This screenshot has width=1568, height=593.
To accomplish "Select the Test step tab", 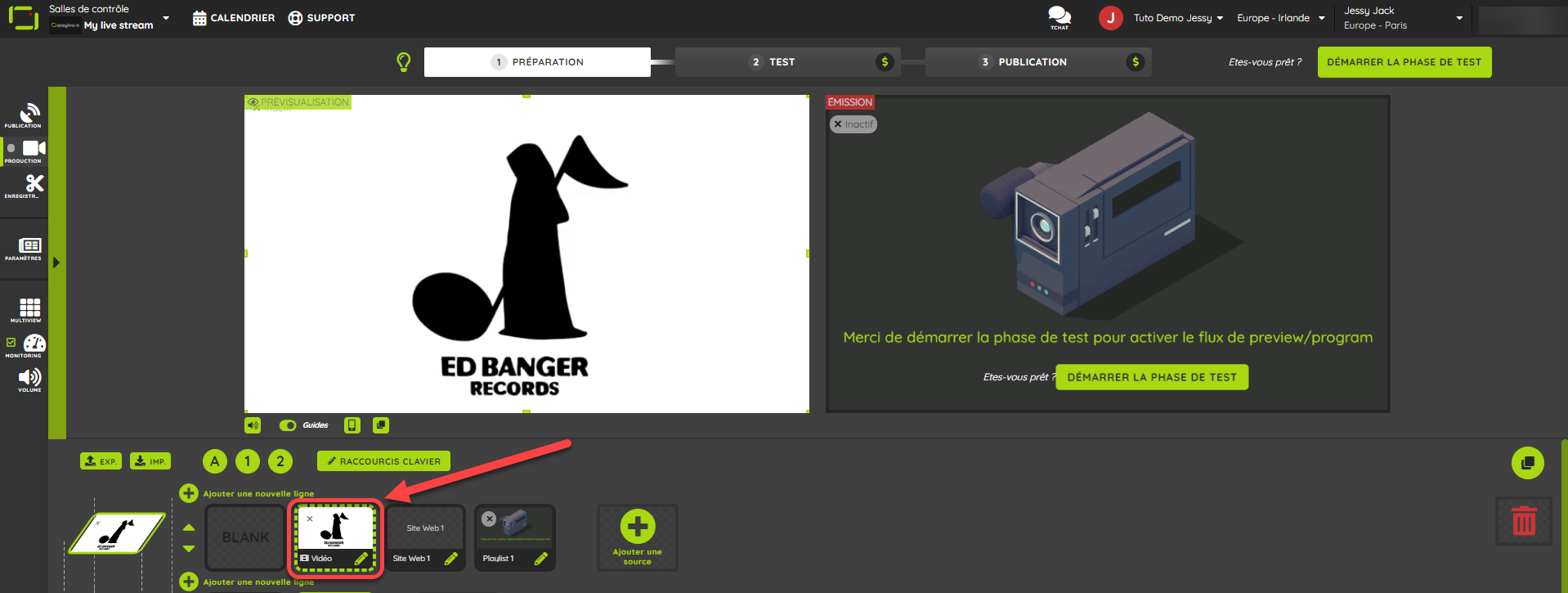I will [787, 62].
